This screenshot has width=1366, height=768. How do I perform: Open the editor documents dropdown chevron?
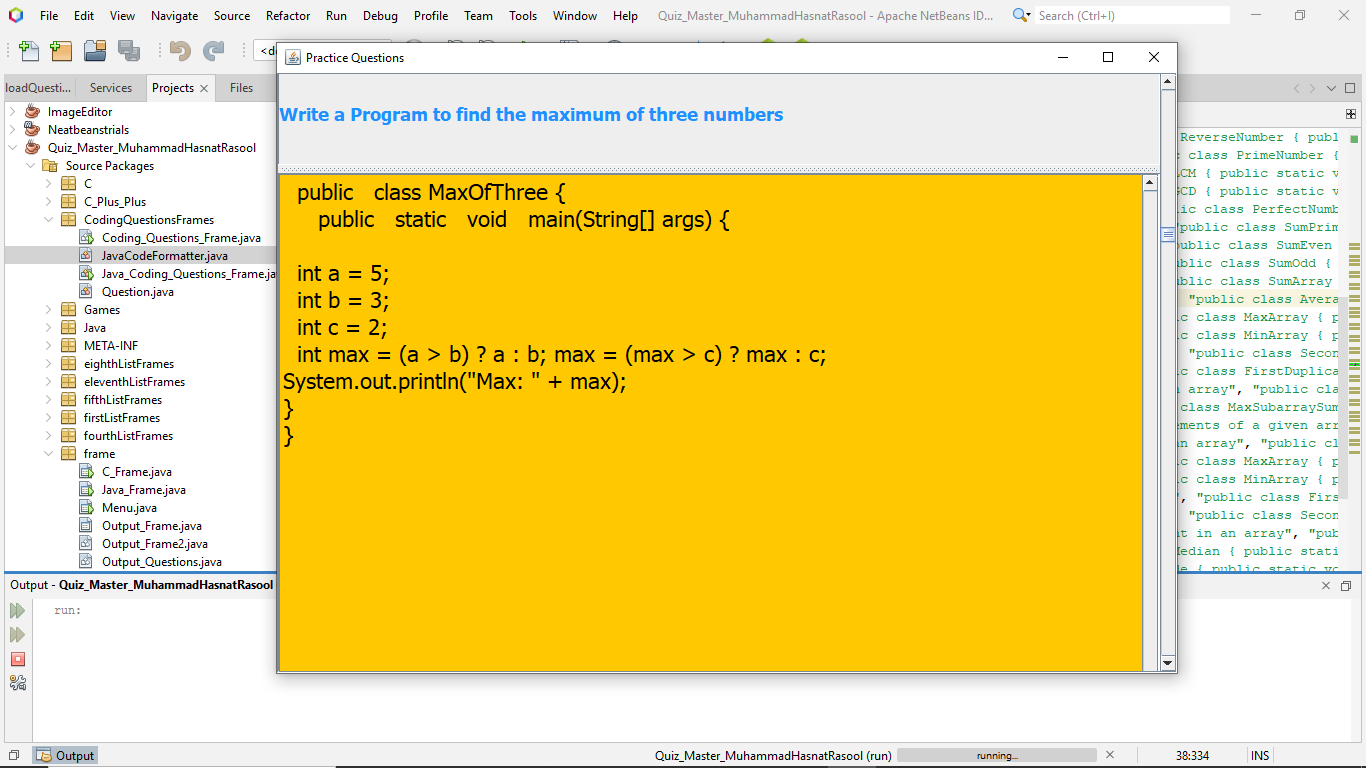tap(1331, 88)
